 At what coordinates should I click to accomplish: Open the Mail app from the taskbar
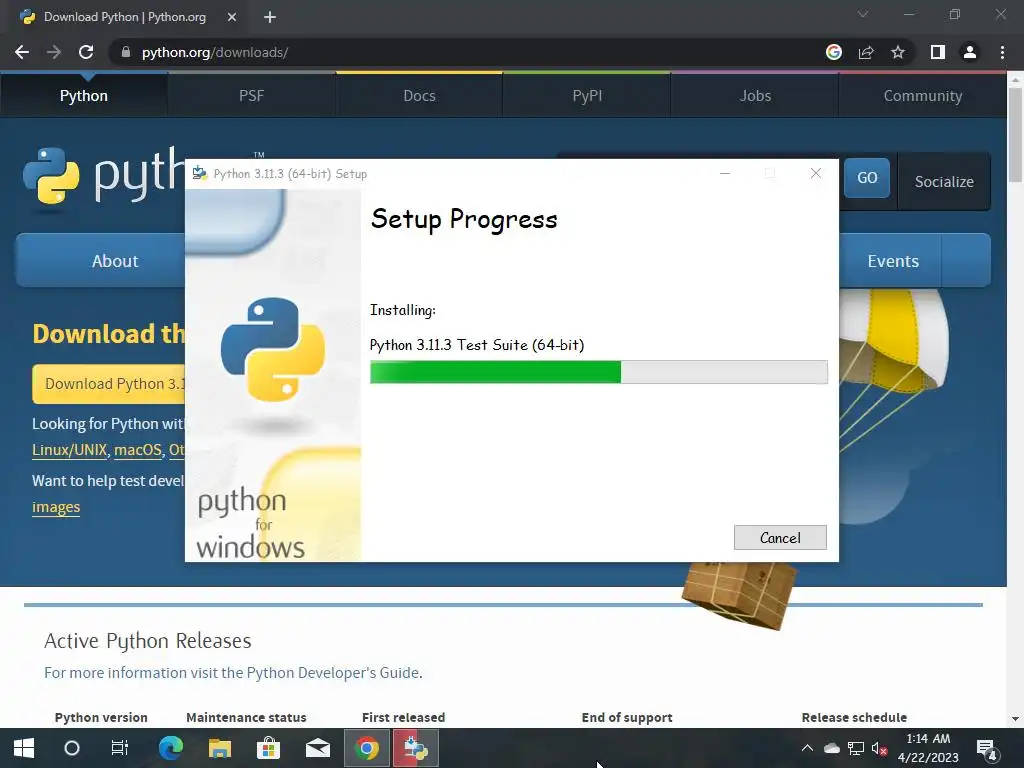pos(317,748)
